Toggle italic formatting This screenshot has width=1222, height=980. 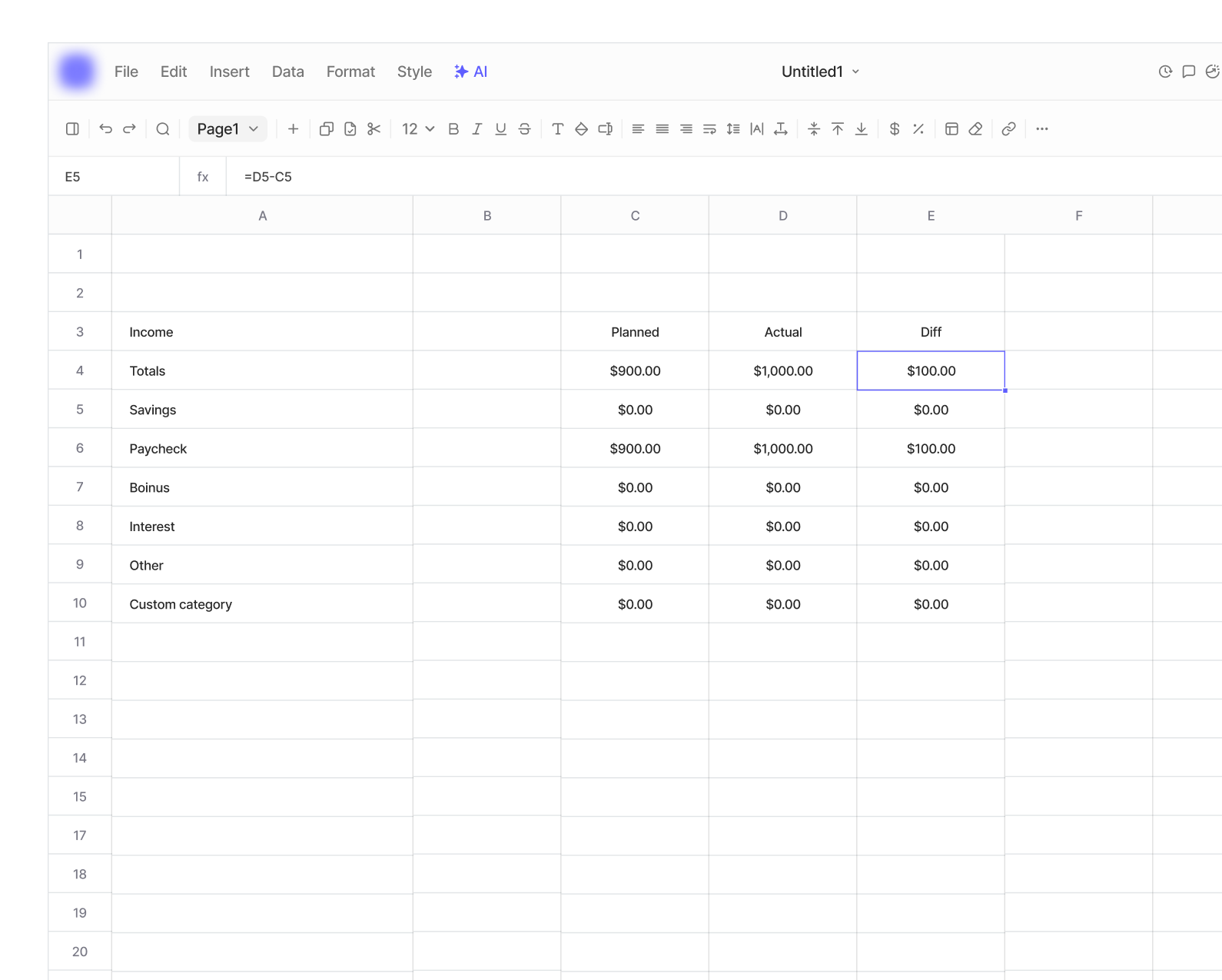[477, 129]
